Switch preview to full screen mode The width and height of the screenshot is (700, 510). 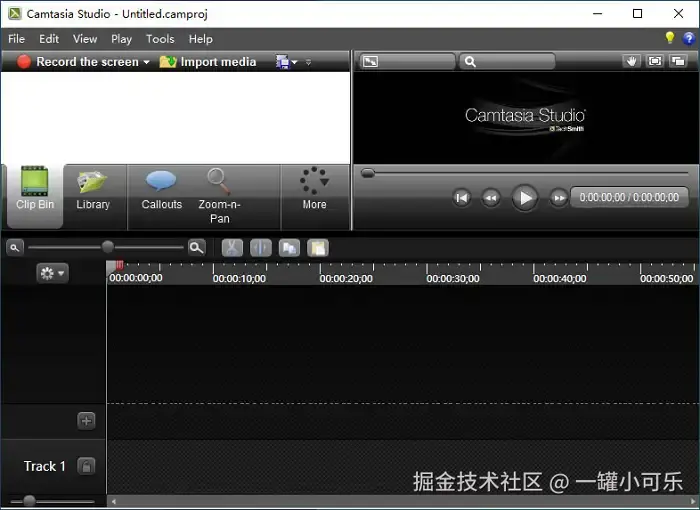pos(655,61)
